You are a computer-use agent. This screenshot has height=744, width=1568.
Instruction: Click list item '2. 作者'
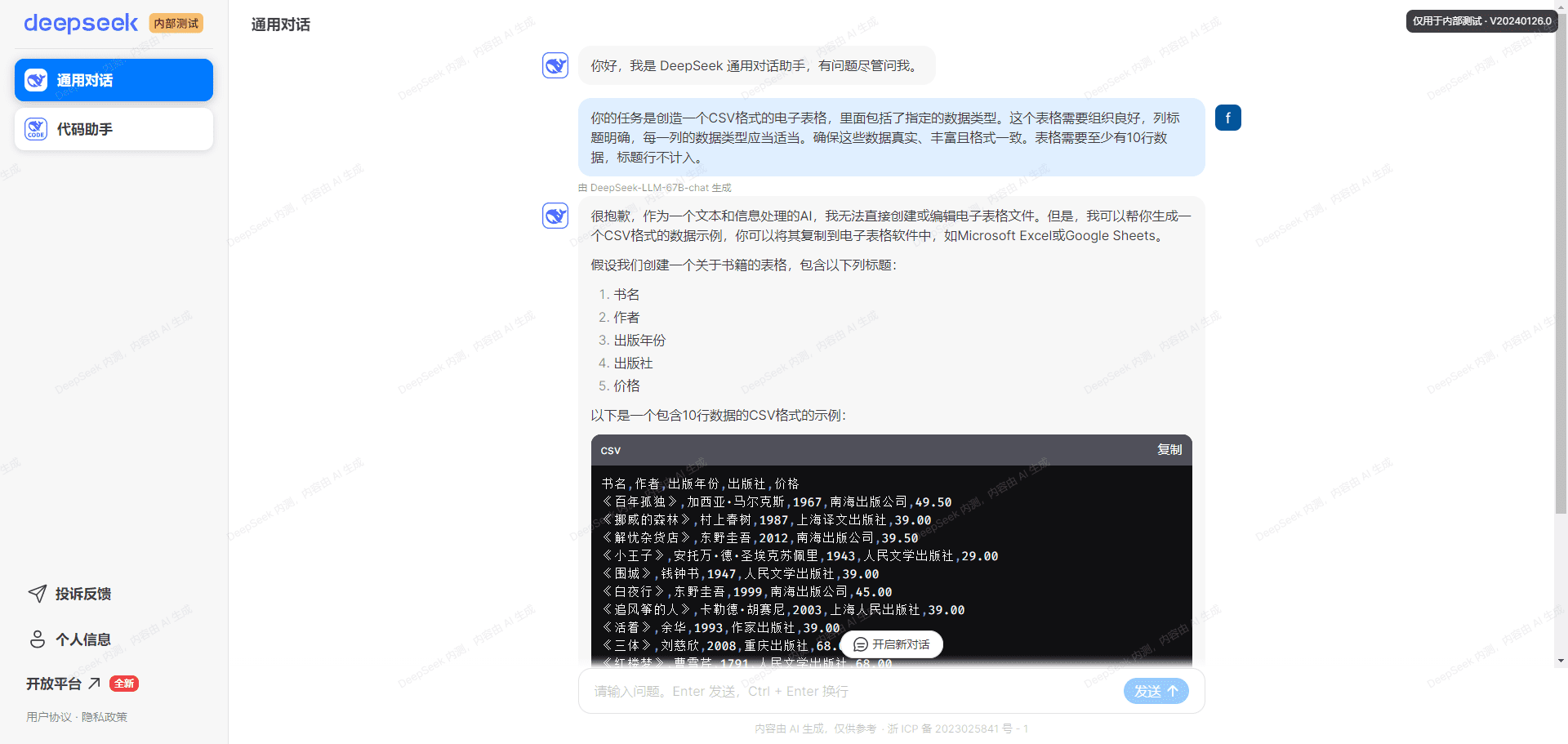point(619,317)
